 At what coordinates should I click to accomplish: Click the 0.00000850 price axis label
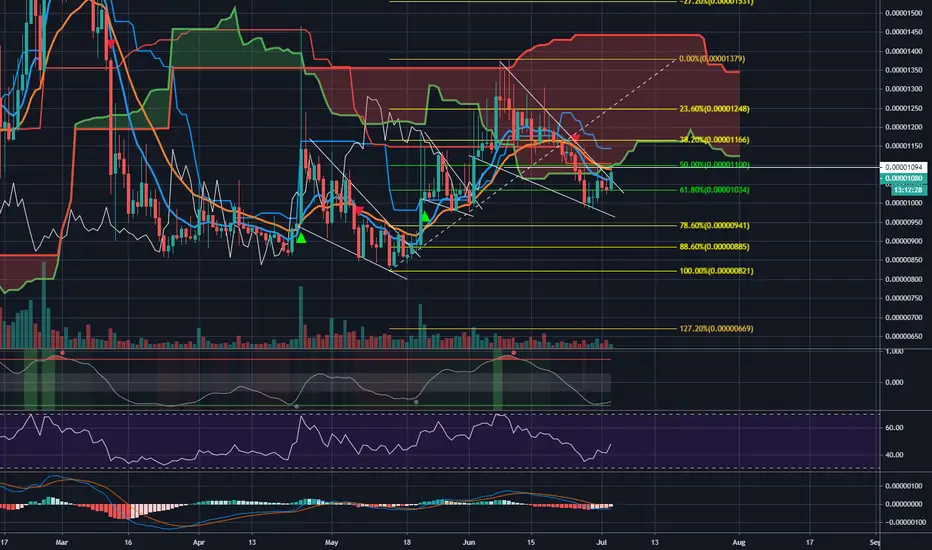[x=903, y=260]
